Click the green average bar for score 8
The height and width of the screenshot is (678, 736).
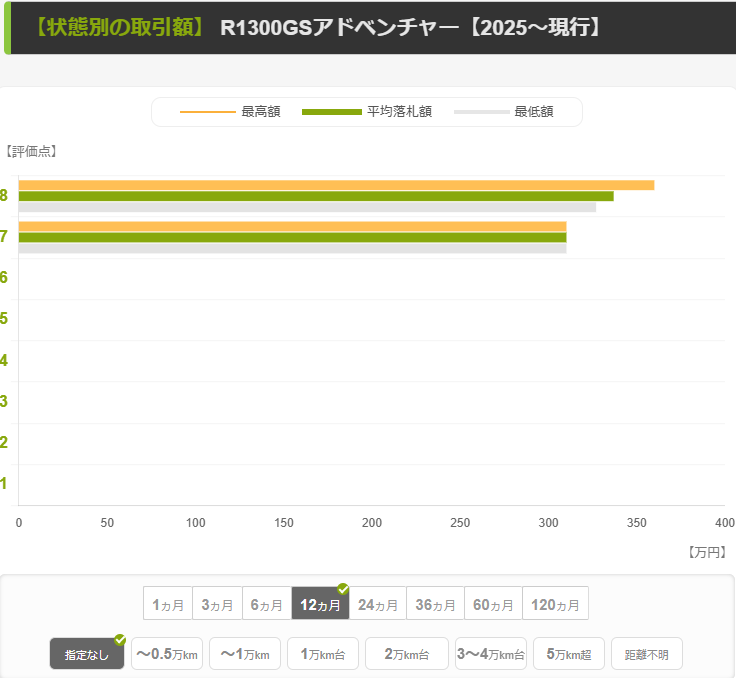point(316,196)
